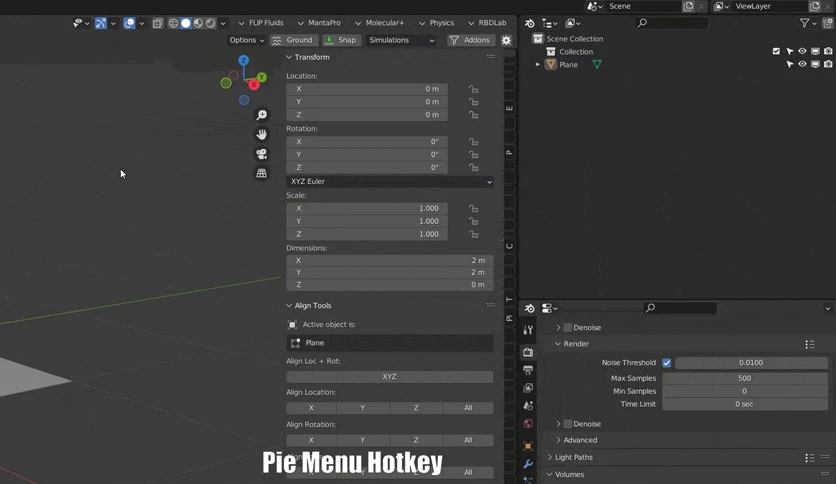The height and width of the screenshot is (484, 836).
Task: Open the RBDLab menu
Action: click(x=487, y=23)
